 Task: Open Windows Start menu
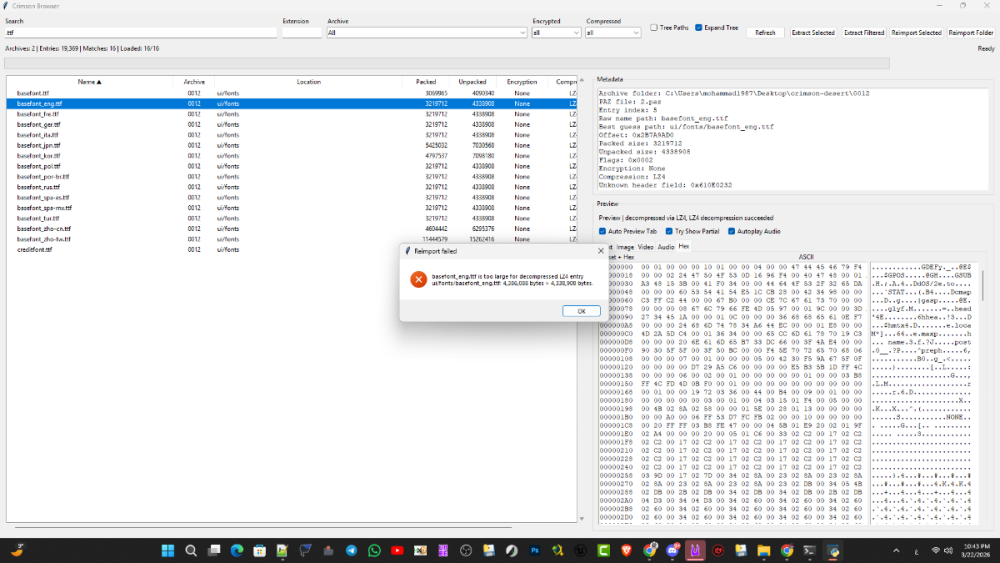(x=168, y=550)
